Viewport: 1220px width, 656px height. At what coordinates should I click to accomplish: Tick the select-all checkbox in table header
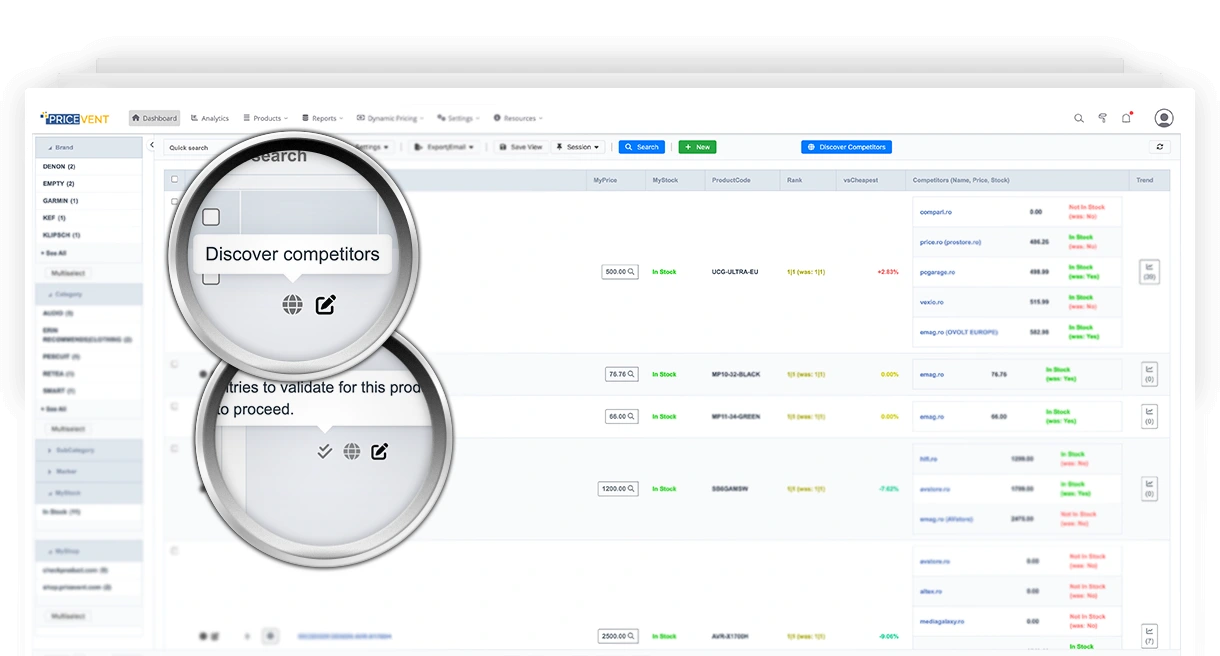pyautogui.click(x=175, y=180)
